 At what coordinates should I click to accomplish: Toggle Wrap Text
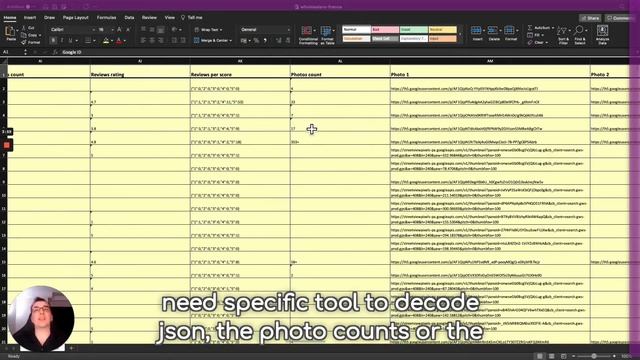tap(209, 30)
